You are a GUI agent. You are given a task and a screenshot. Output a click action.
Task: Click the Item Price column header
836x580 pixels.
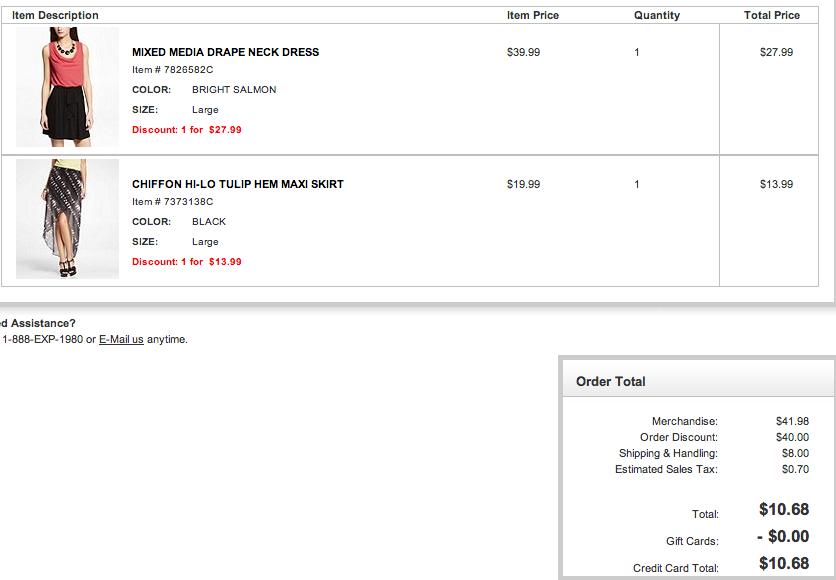tap(533, 15)
